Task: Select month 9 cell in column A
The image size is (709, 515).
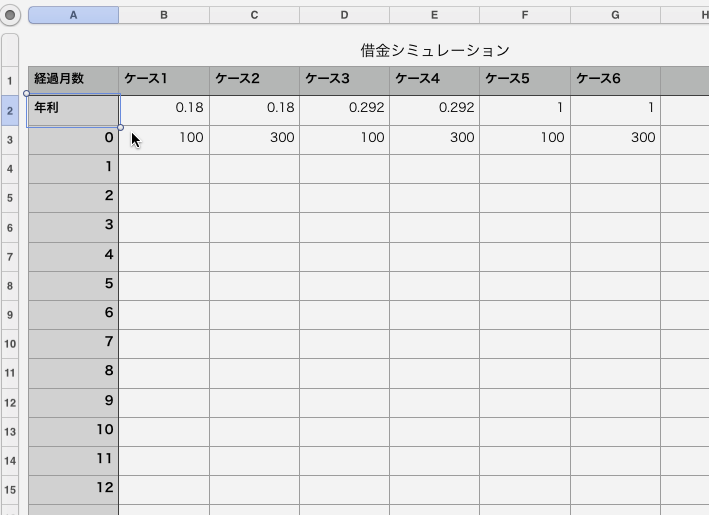Action: point(73,402)
